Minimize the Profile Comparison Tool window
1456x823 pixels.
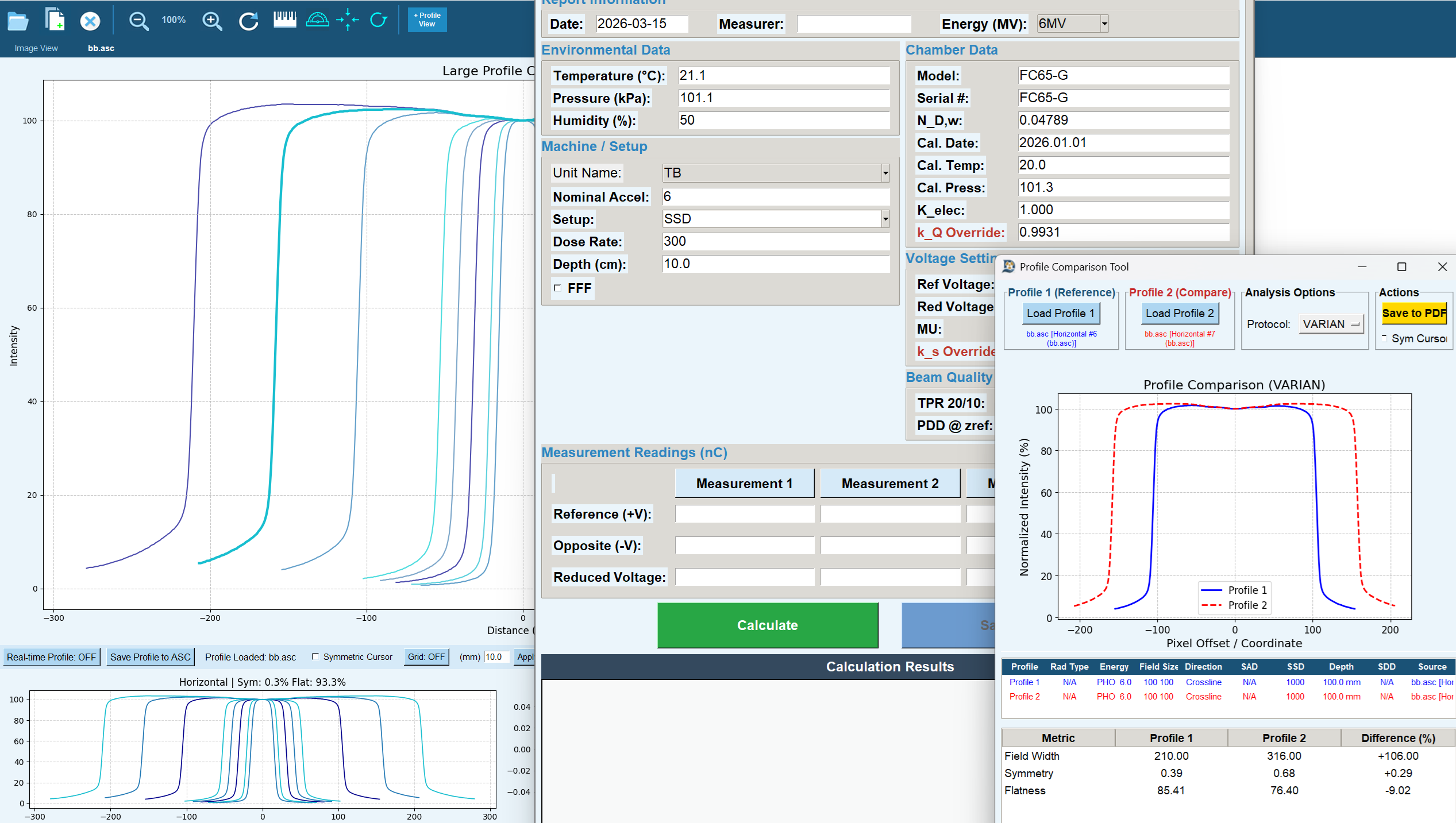1362,266
